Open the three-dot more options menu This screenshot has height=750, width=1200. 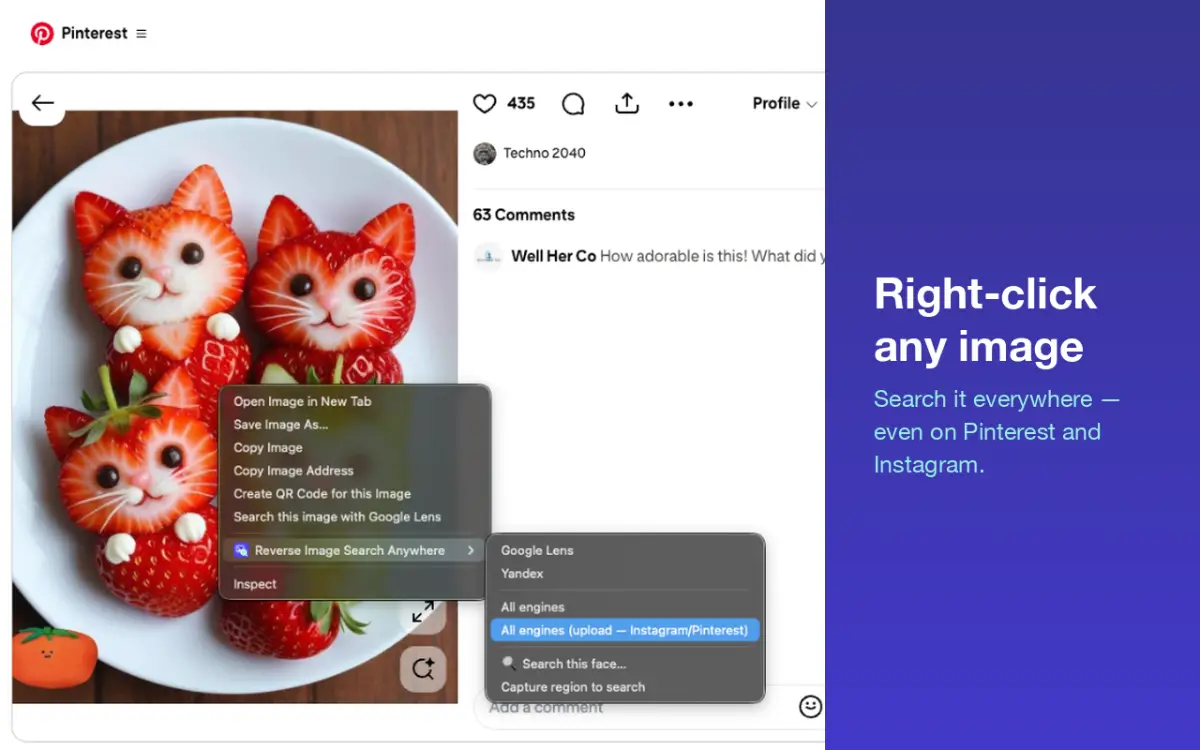click(681, 104)
